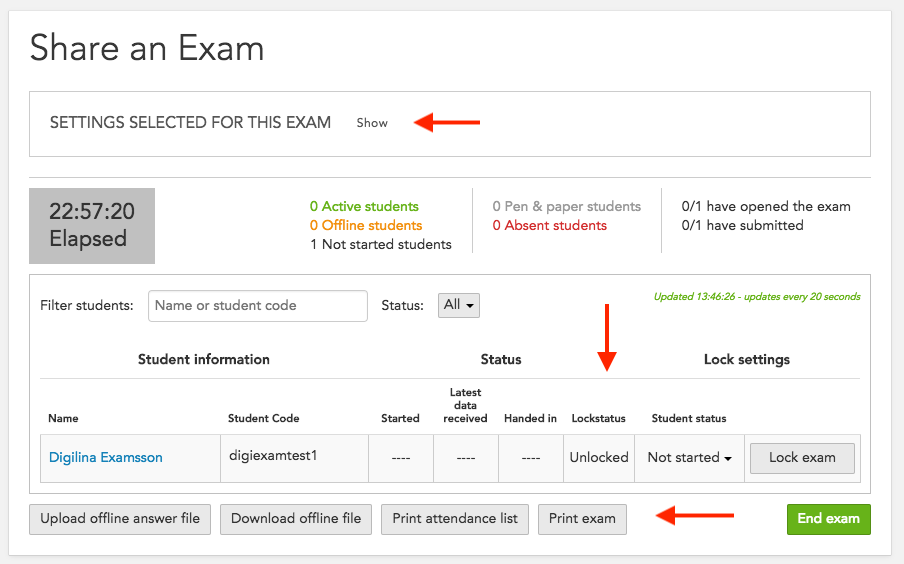Viewport: 904px width, 564px height.
Task: Select the 0 Absent students counter
Action: (549, 225)
